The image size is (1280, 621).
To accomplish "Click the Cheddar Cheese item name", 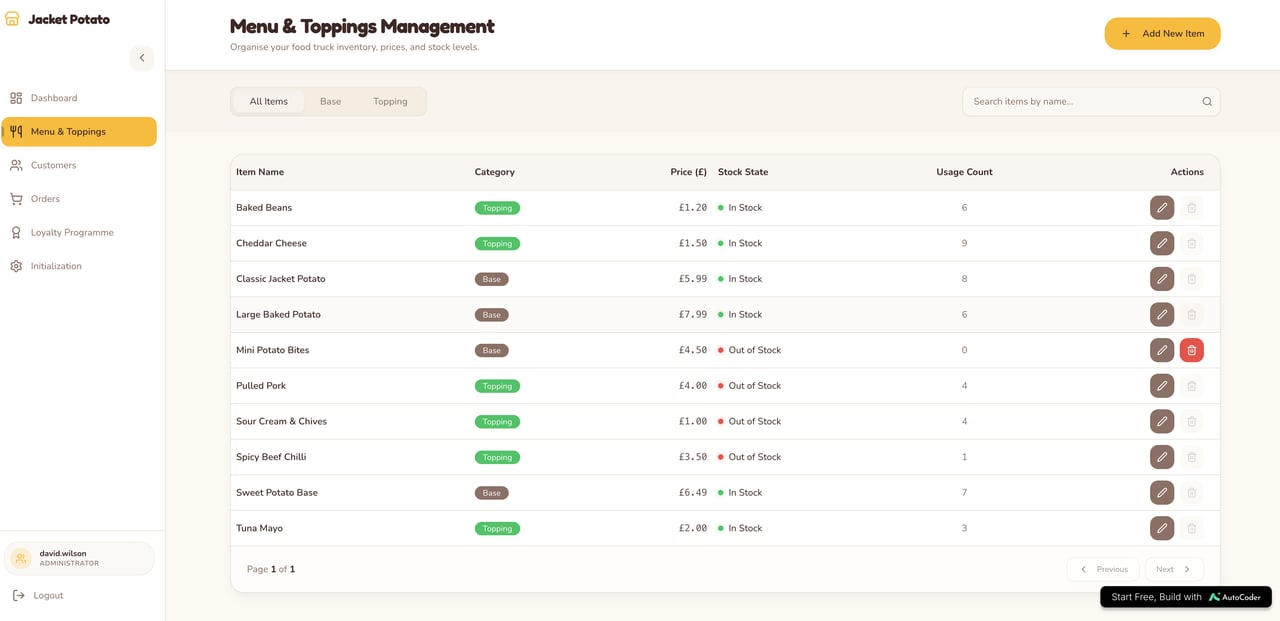I will point(271,243).
